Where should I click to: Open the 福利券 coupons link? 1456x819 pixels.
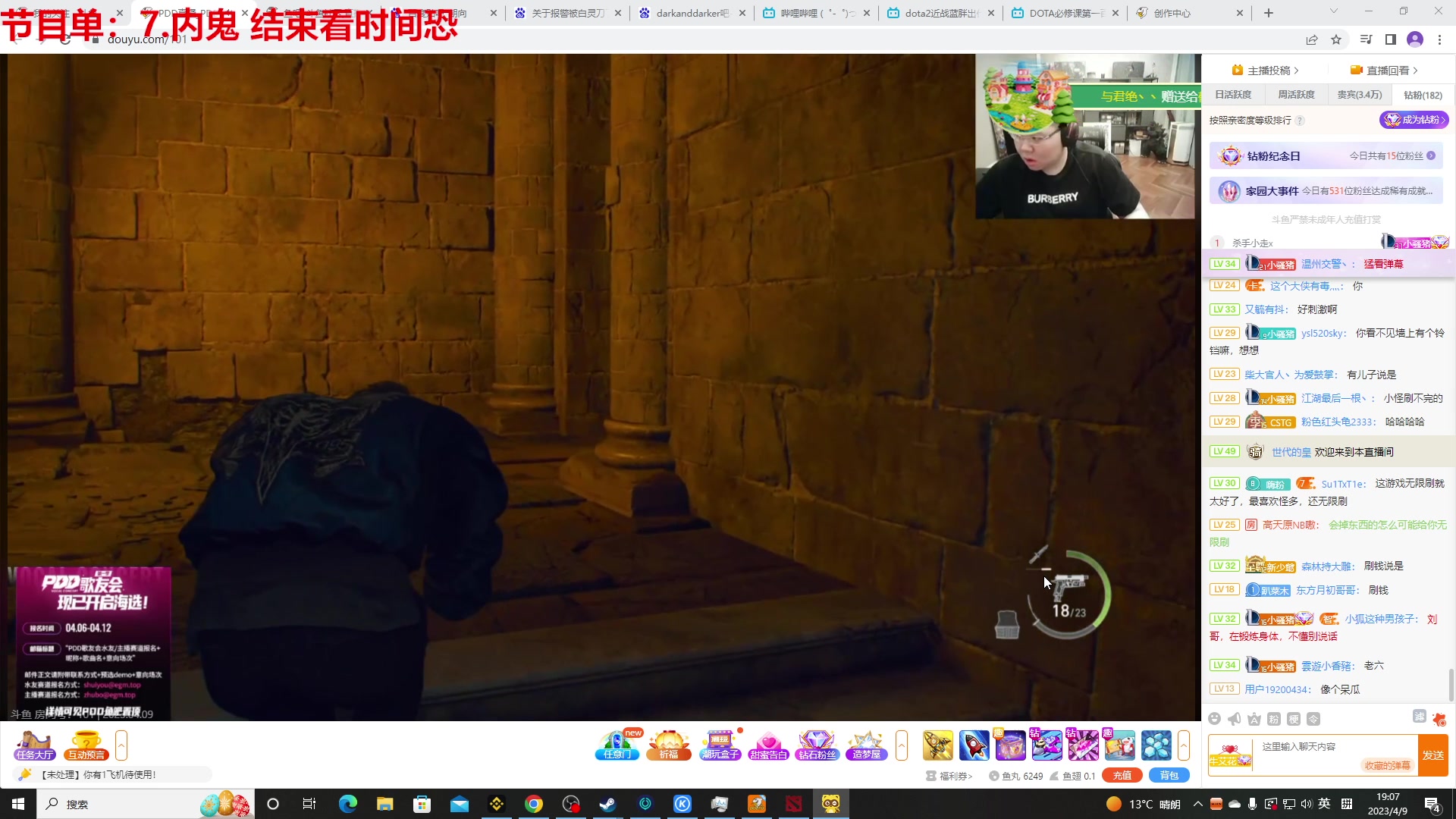949,776
